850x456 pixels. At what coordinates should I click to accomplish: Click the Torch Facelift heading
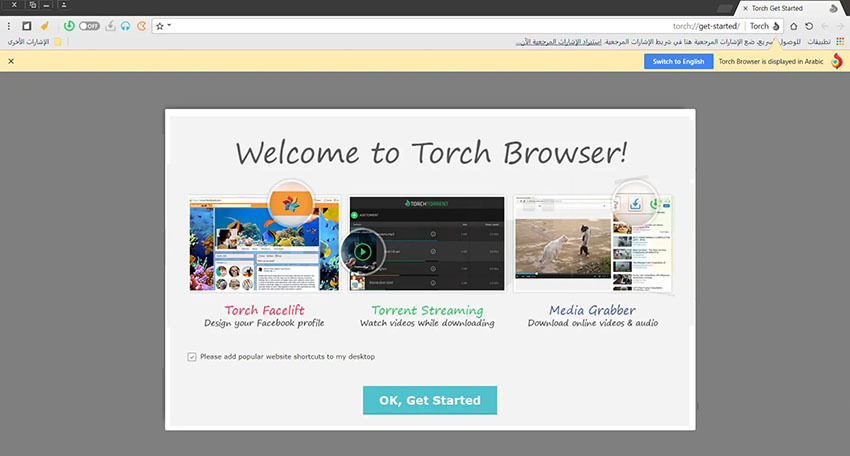(x=265, y=310)
